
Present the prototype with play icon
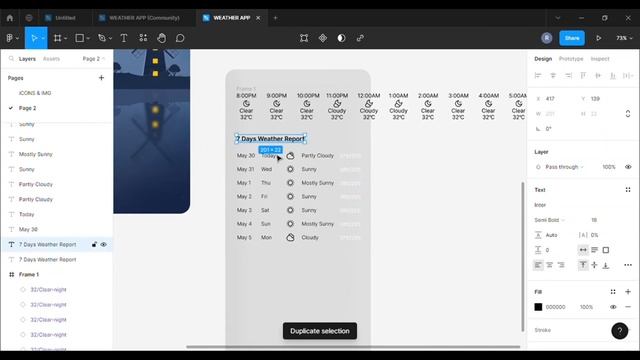click(x=598, y=38)
